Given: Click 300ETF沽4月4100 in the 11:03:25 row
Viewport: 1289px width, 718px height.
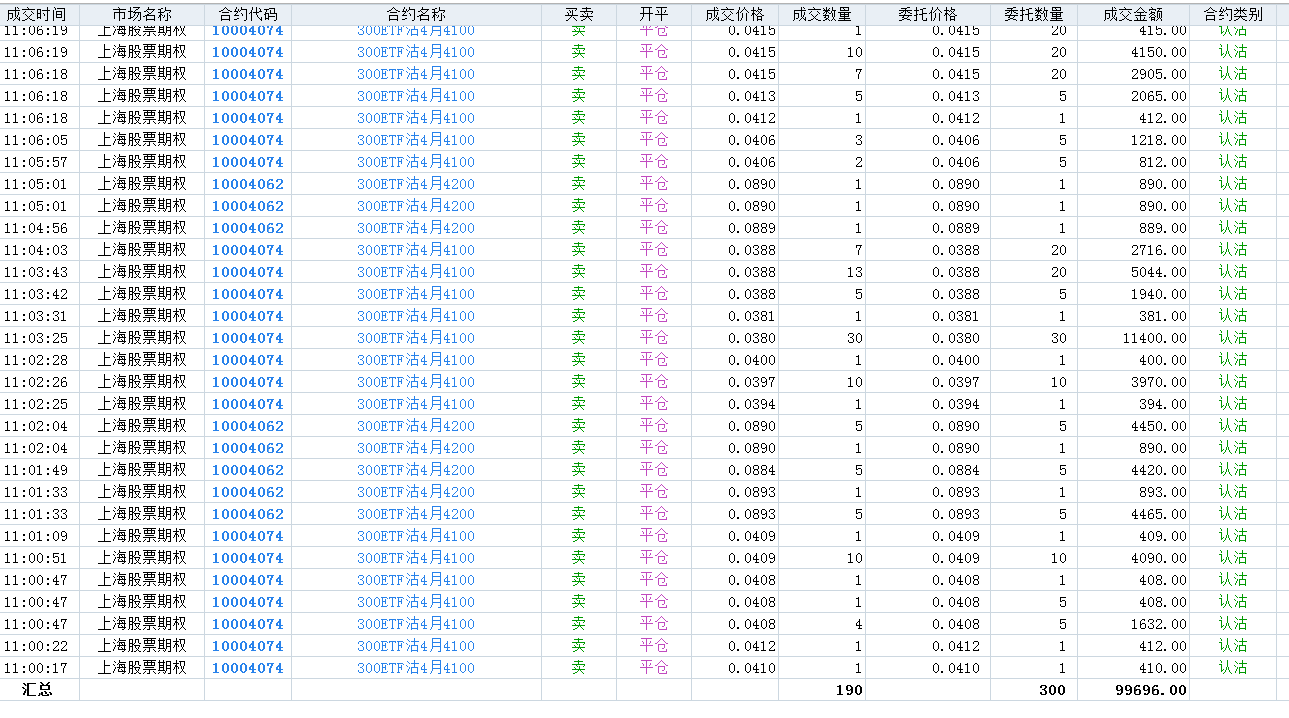Looking at the screenshot, I should tap(416, 338).
